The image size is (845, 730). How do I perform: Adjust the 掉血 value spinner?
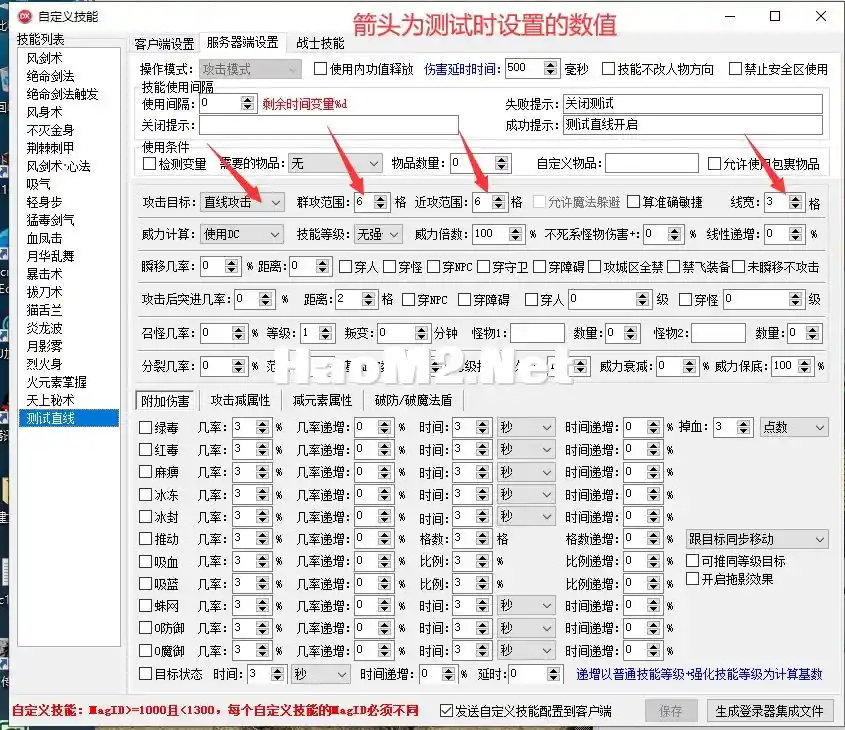[x=744, y=427]
